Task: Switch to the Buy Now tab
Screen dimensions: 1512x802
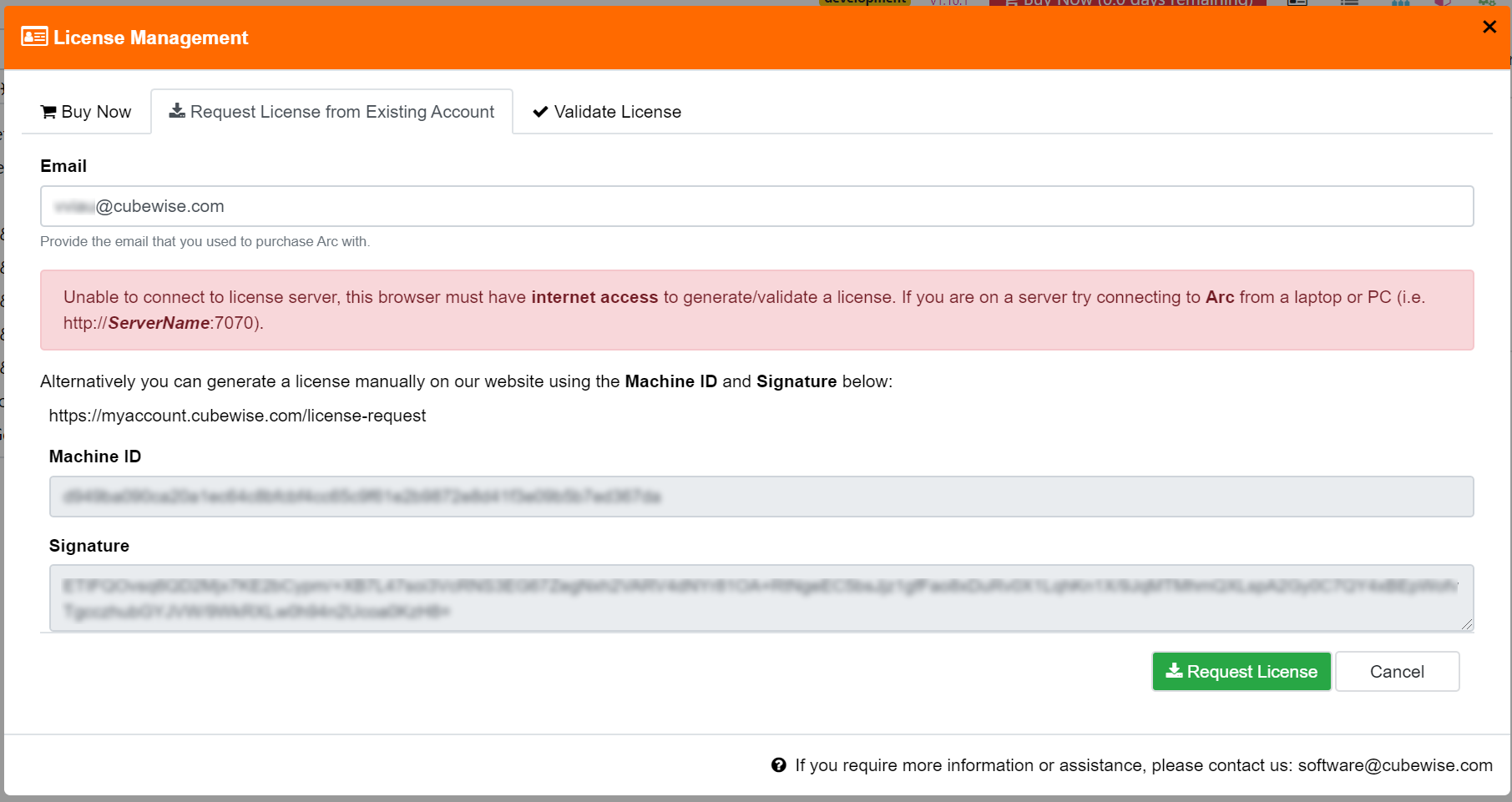Action: coord(86,112)
